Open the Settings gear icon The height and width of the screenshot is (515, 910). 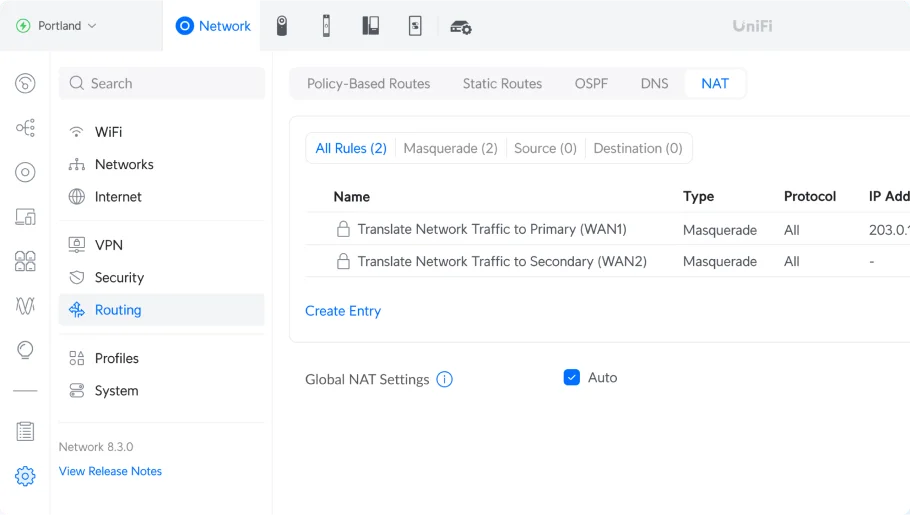(25, 476)
